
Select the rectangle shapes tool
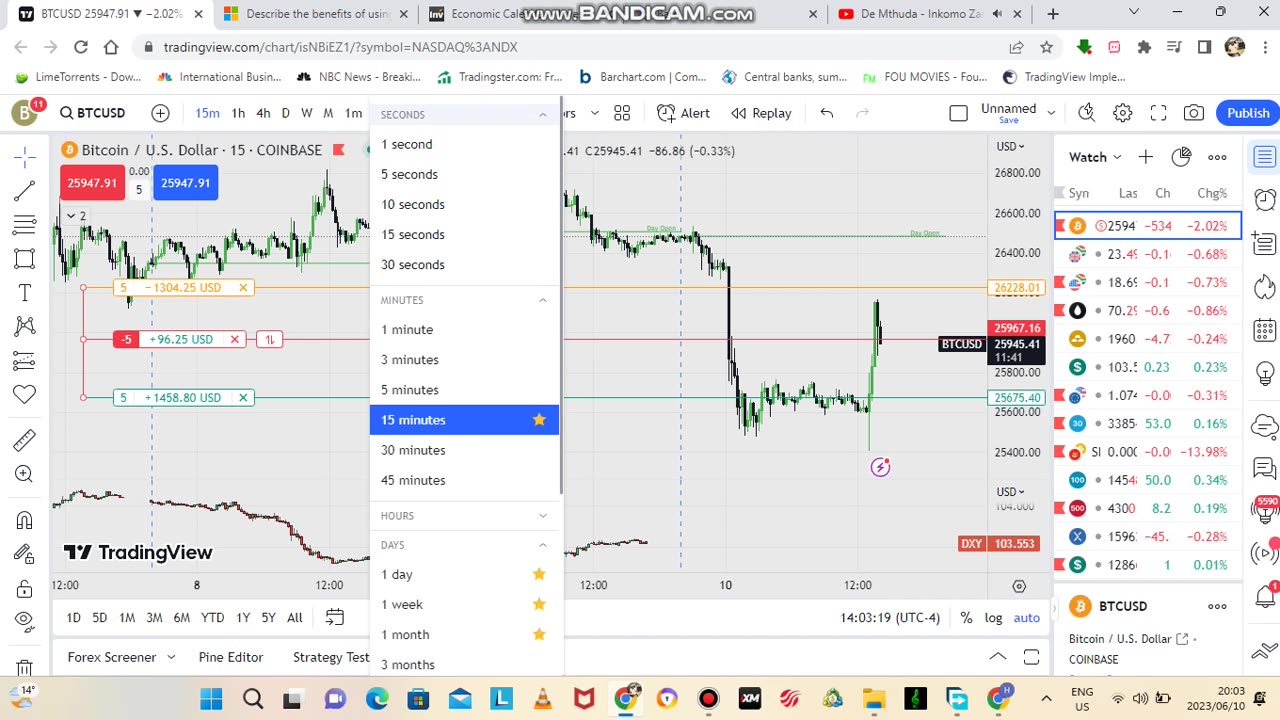[25, 259]
